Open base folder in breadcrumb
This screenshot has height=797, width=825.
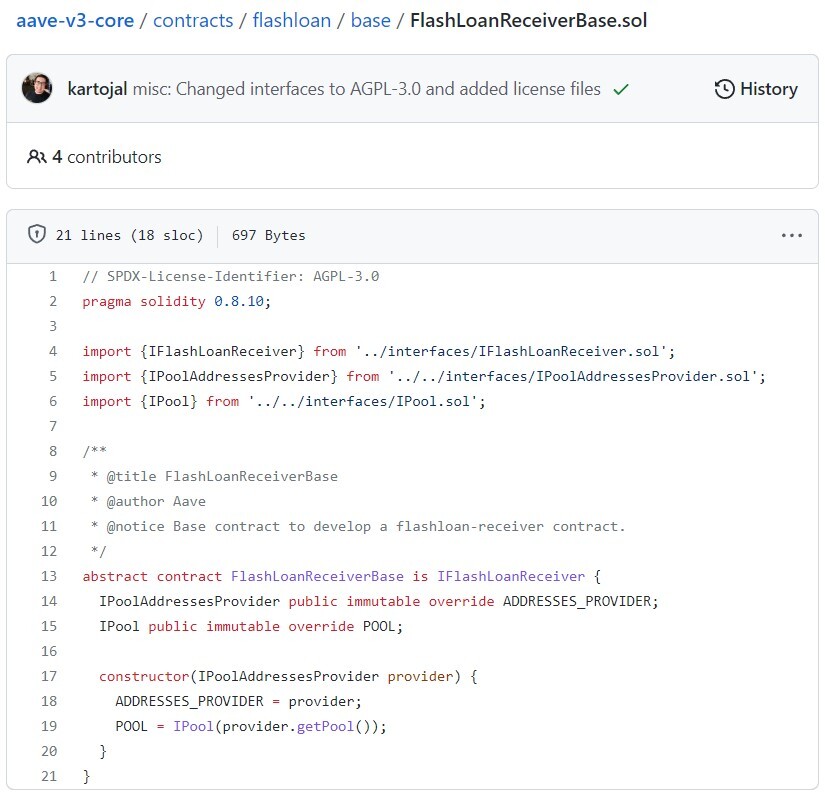pos(370,20)
